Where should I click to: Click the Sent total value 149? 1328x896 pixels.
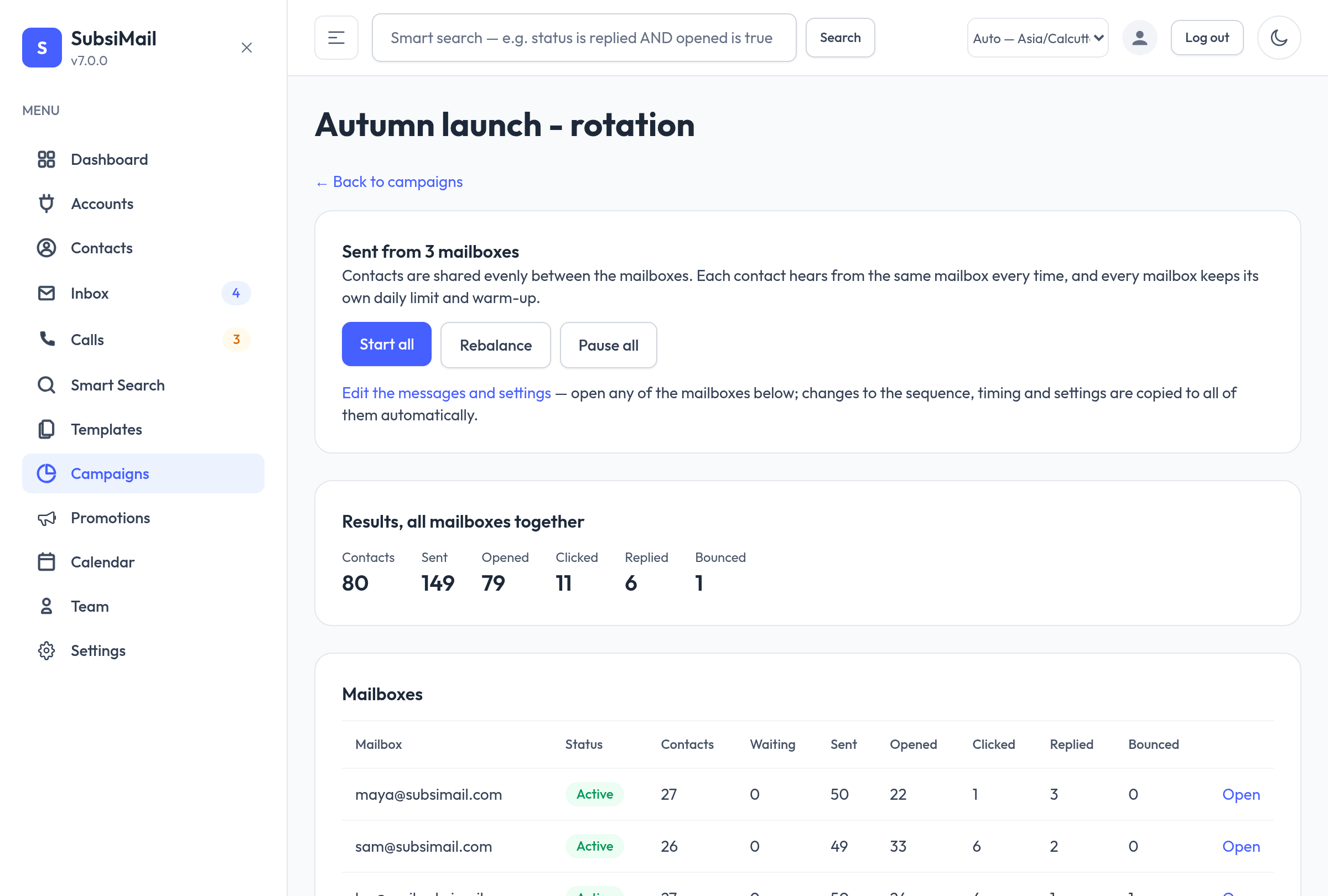point(438,583)
